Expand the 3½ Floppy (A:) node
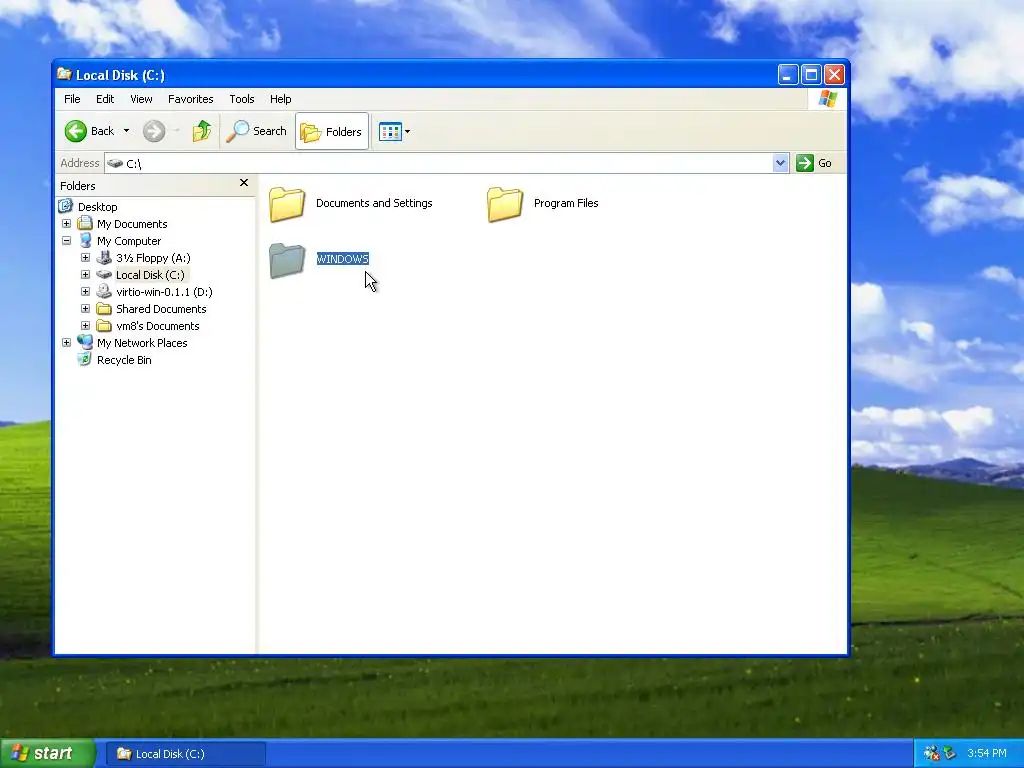 pos(86,258)
